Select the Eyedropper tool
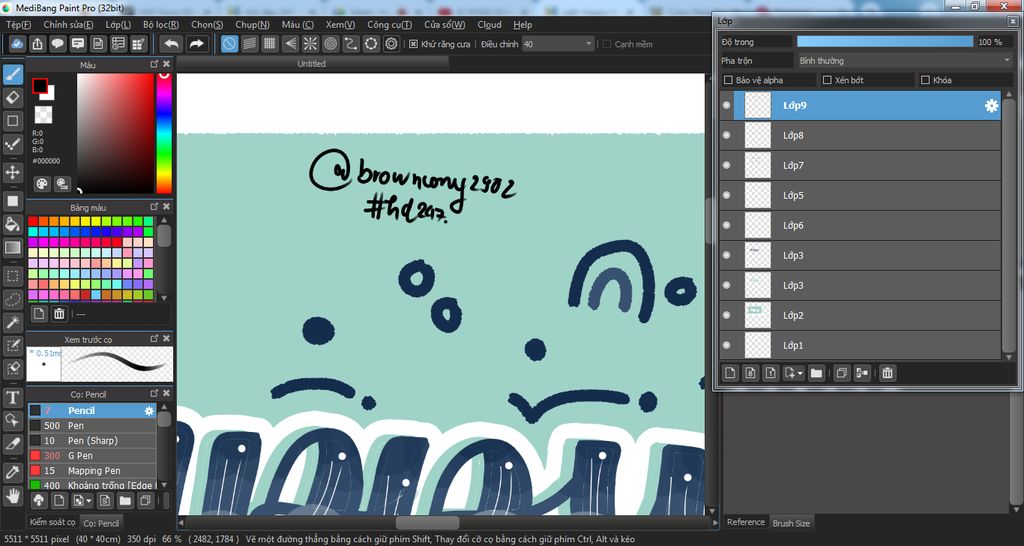 point(12,472)
